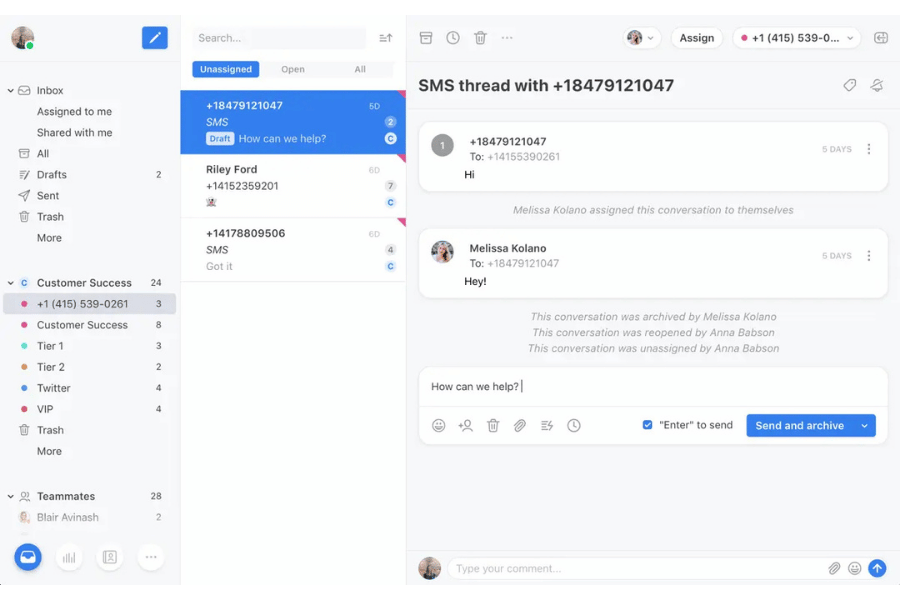Click the Search field
Screen dimensions: 900x600
click(x=279, y=38)
